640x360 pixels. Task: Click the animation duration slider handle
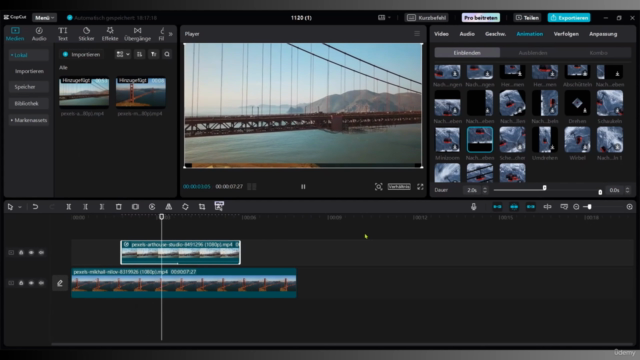[544, 188]
